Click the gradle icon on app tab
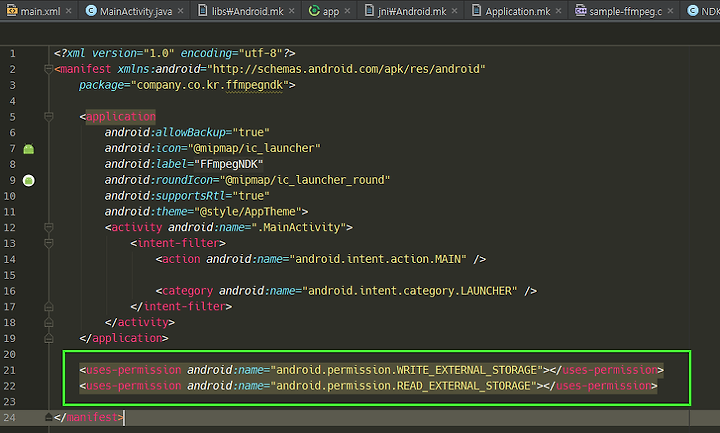Viewport: 720px width, 433px height. pos(314,11)
